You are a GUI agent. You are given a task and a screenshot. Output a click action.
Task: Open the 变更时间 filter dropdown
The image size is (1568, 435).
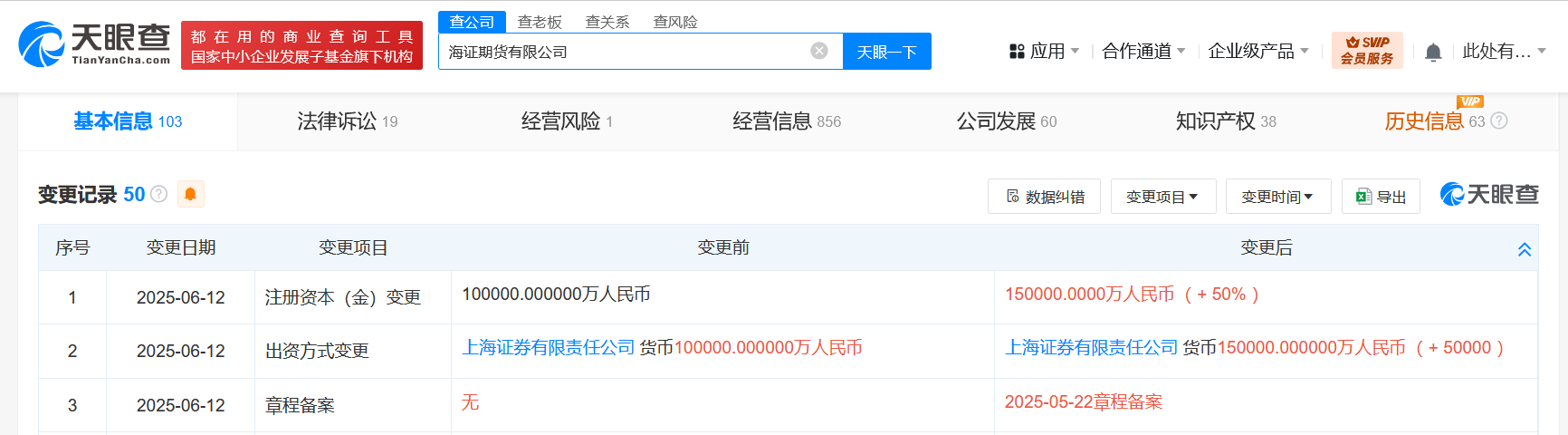point(1278,197)
